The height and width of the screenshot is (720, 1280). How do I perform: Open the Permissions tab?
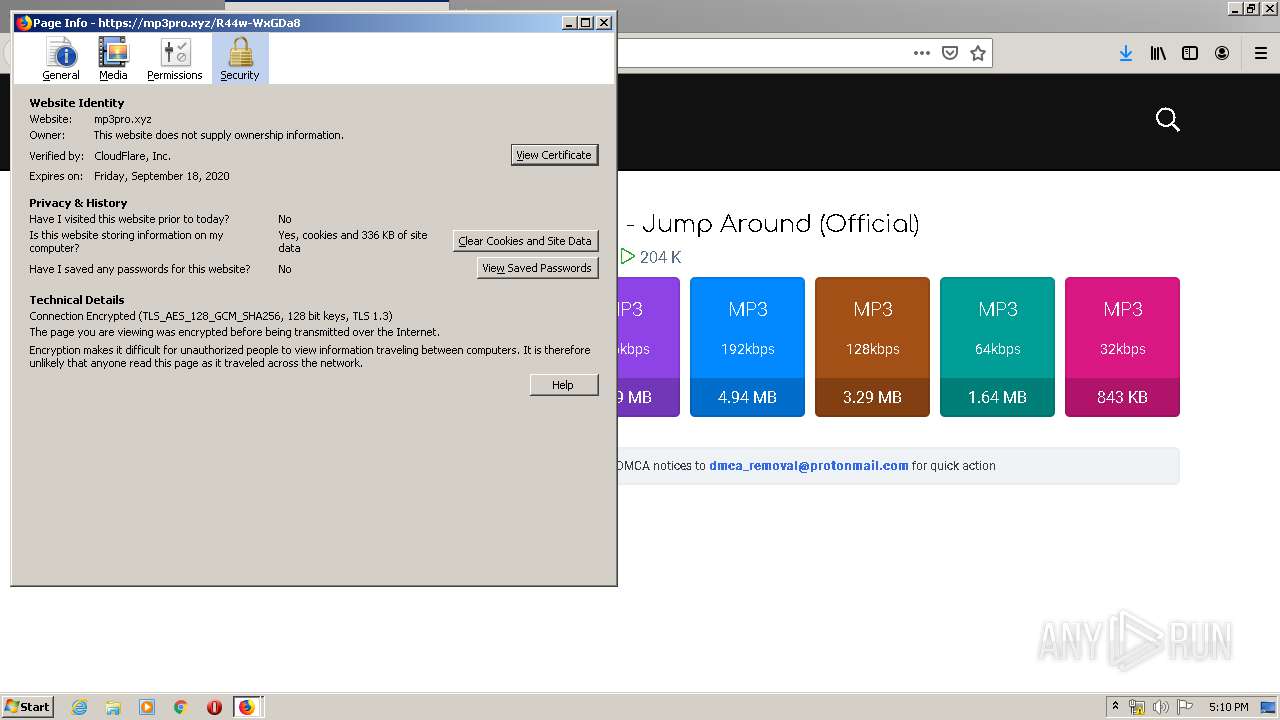pos(175,59)
